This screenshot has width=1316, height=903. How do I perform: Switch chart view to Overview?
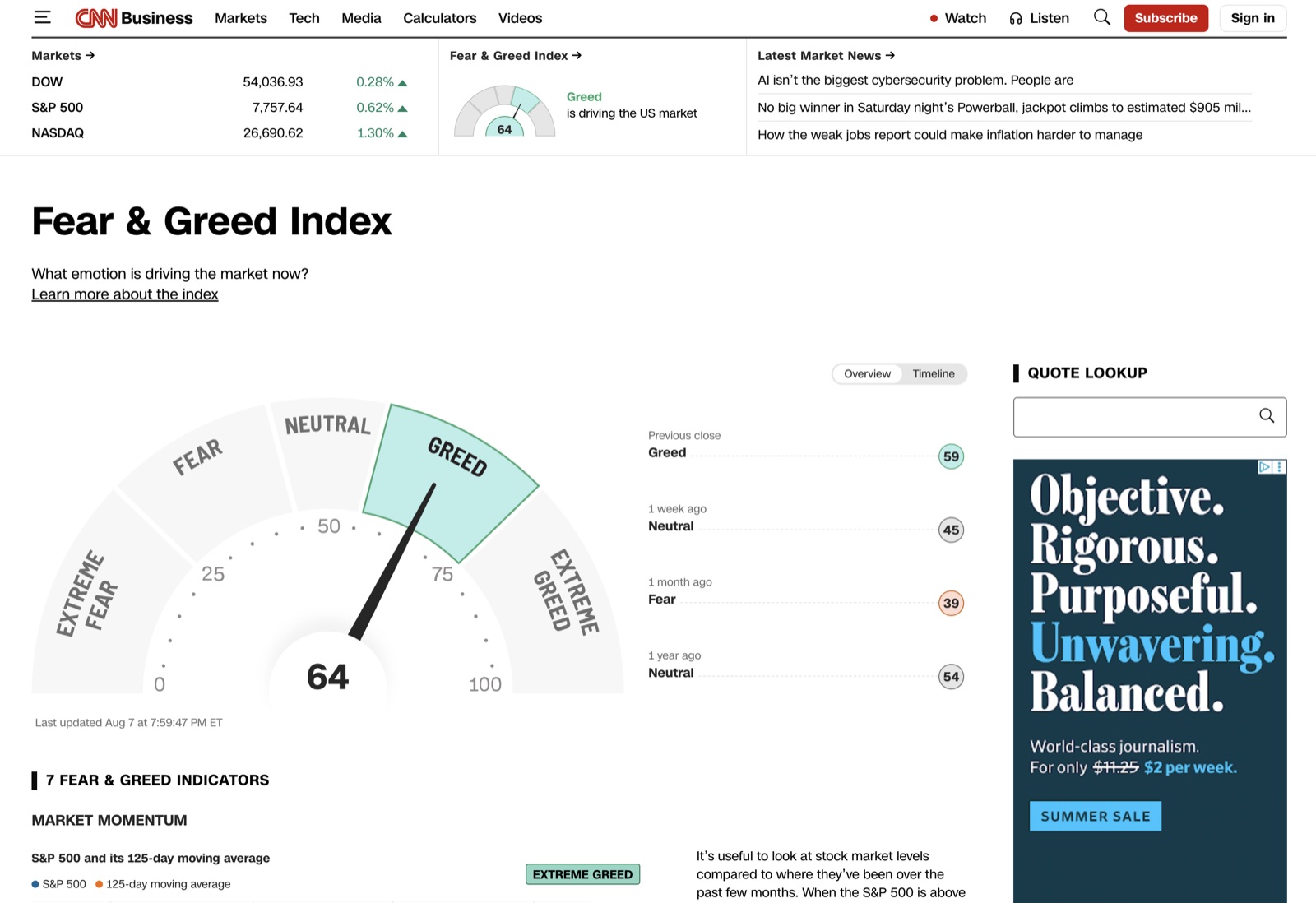click(x=867, y=373)
